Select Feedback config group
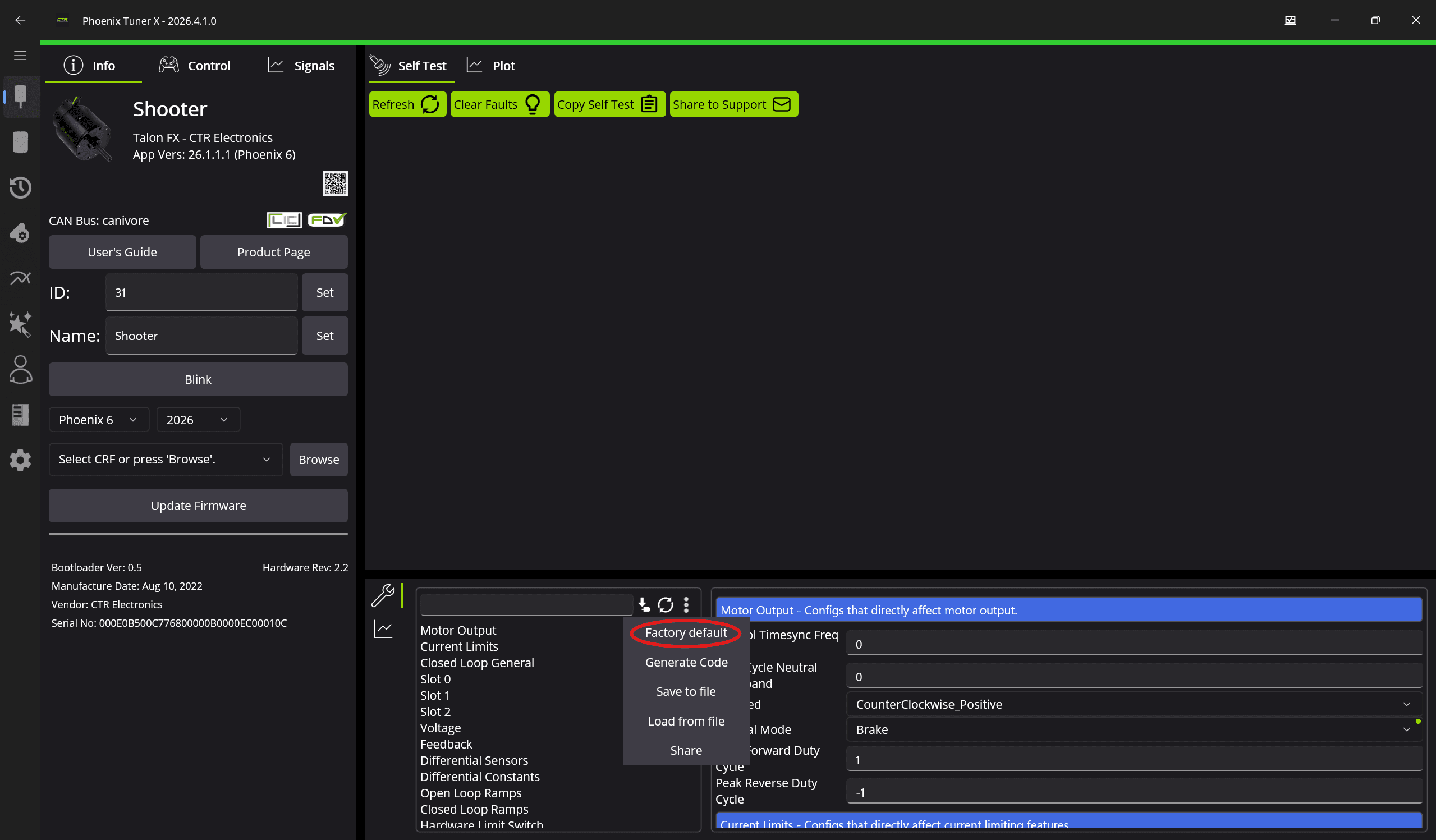1436x840 pixels. tap(446, 744)
